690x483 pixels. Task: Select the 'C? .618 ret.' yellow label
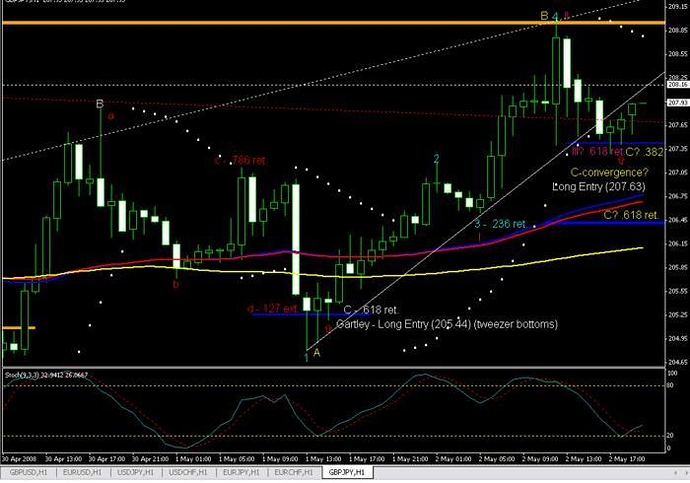(x=631, y=215)
